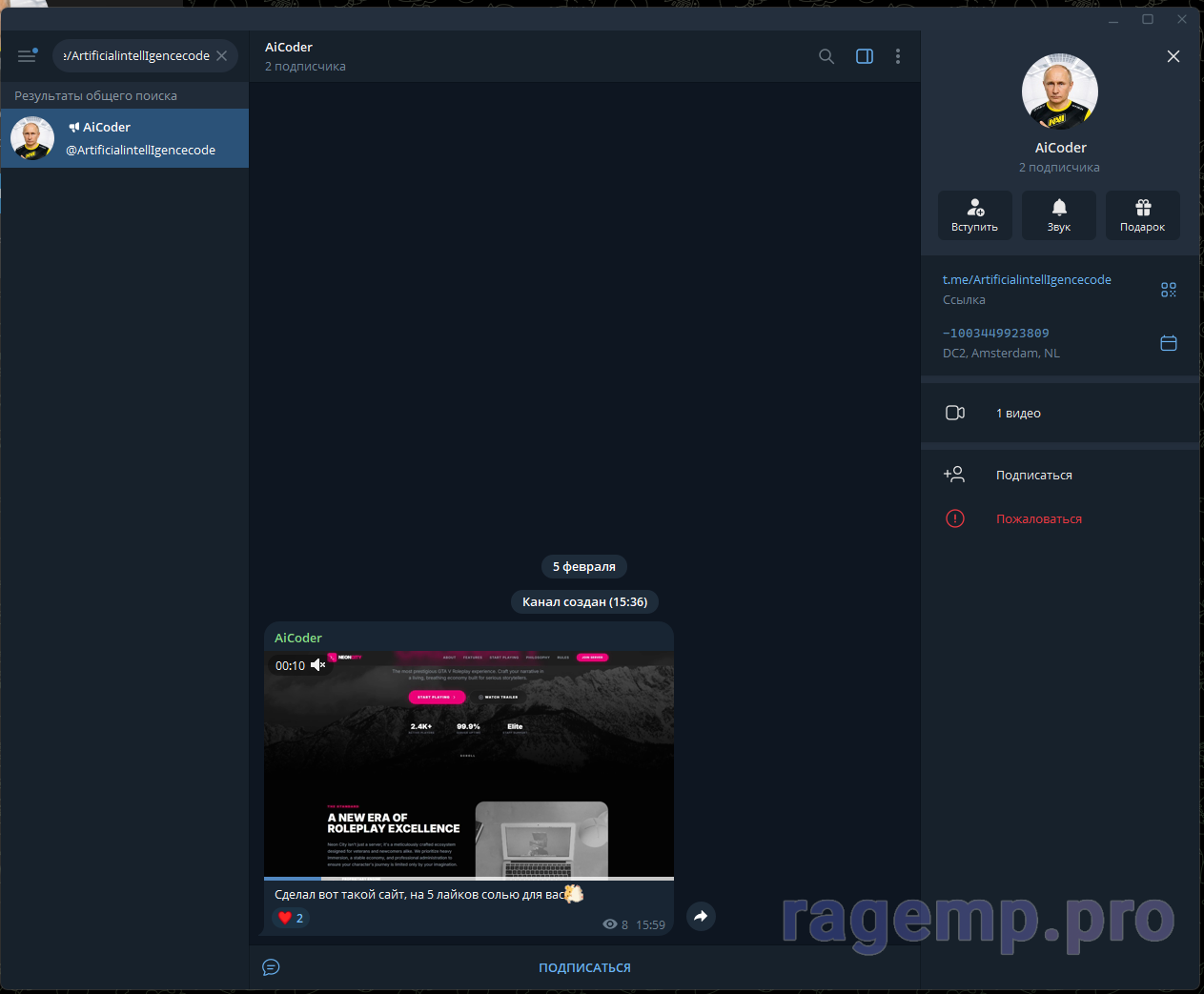Toggle the right info sidebar panel

click(x=865, y=56)
